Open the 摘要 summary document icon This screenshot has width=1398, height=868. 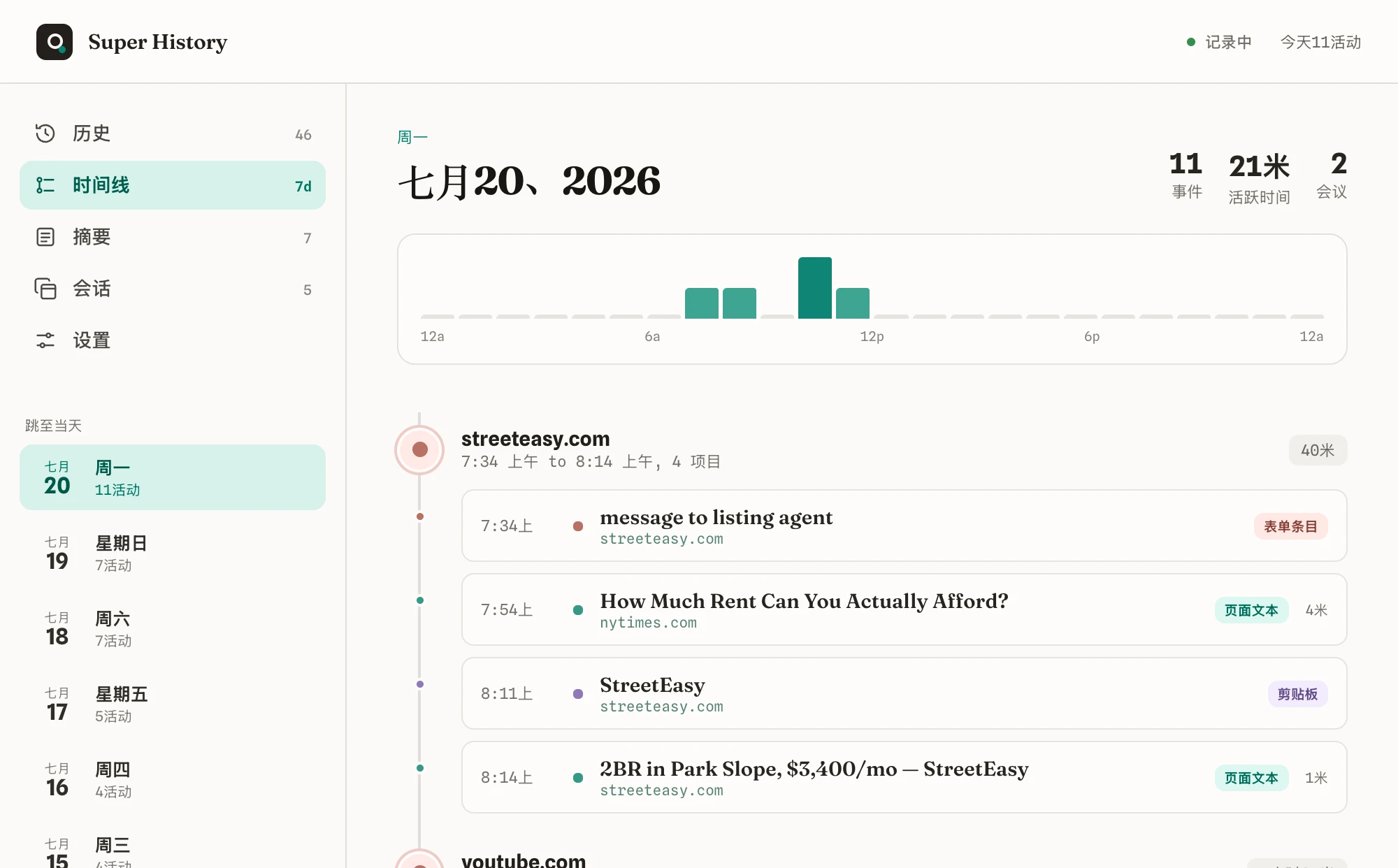pos(45,237)
